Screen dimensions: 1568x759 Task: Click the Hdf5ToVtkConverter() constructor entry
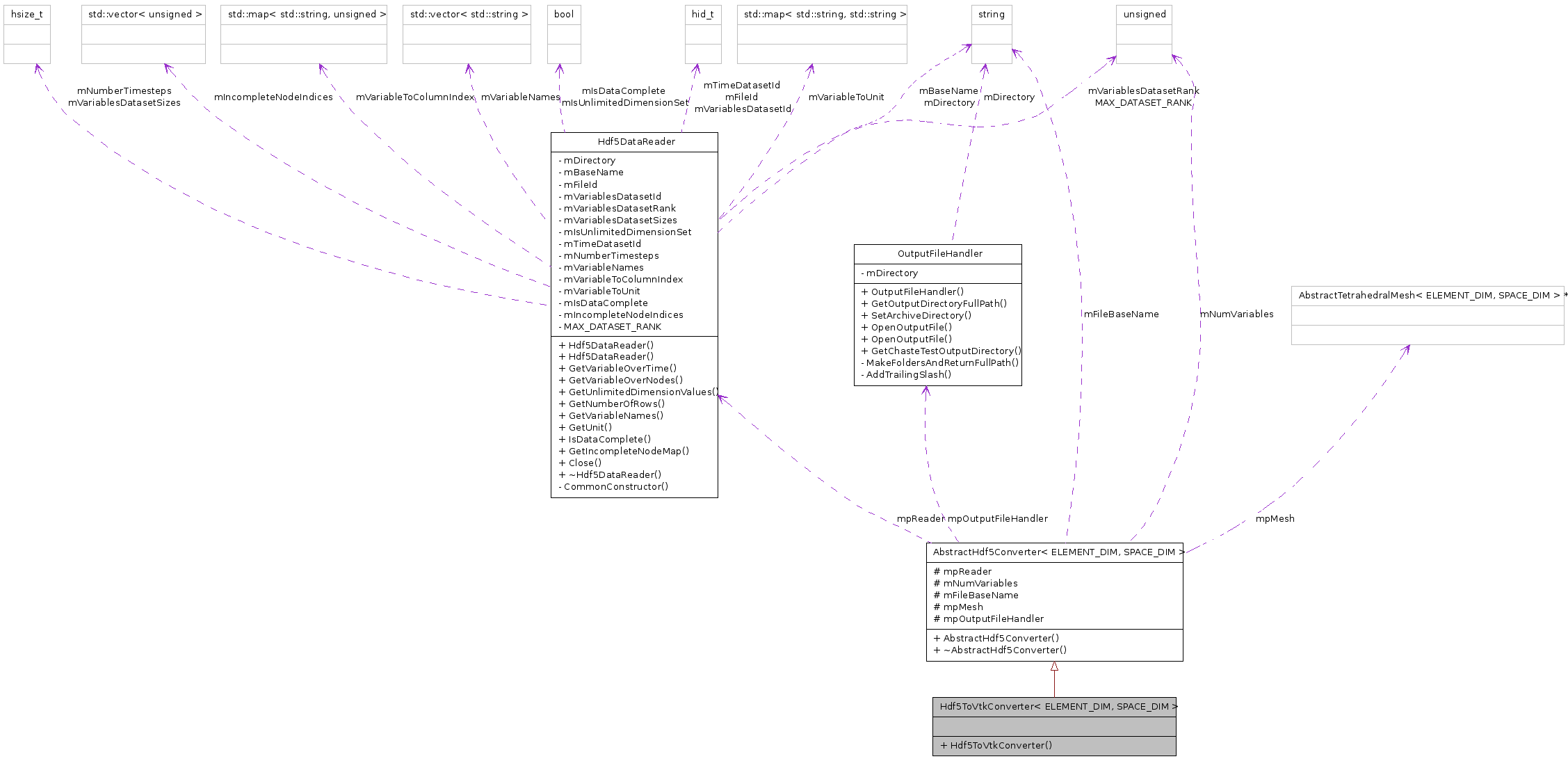[996, 746]
